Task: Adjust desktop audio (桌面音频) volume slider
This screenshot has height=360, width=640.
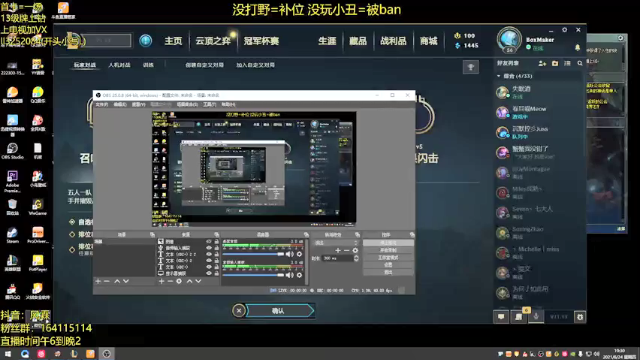Action: 253,254
